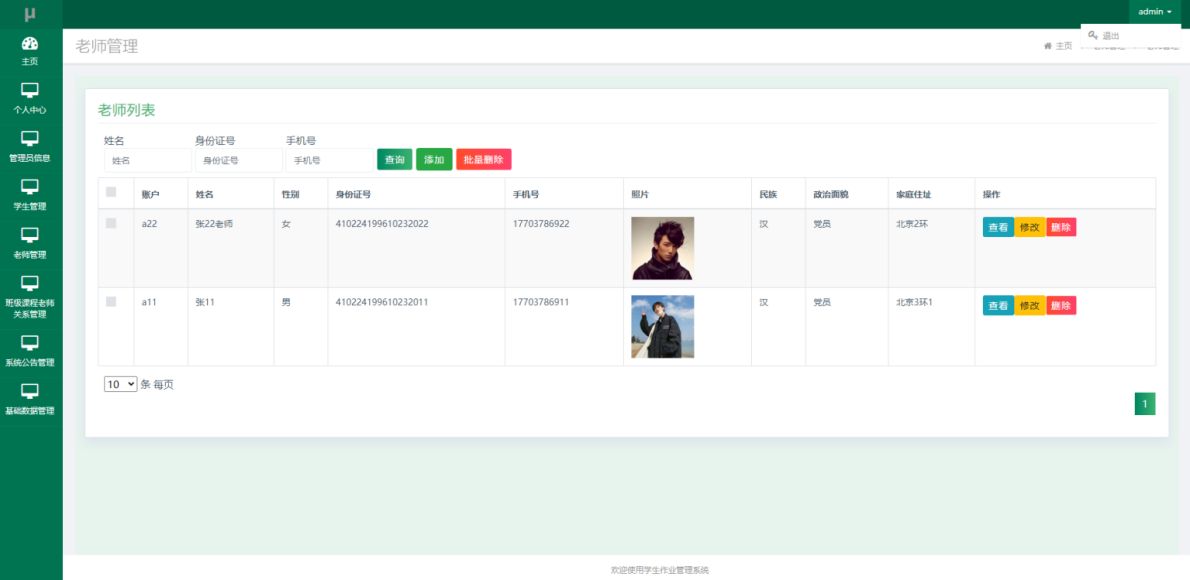Click the 系统公告管理 monitor icon
1190x580 pixels.
click(30, 343)
